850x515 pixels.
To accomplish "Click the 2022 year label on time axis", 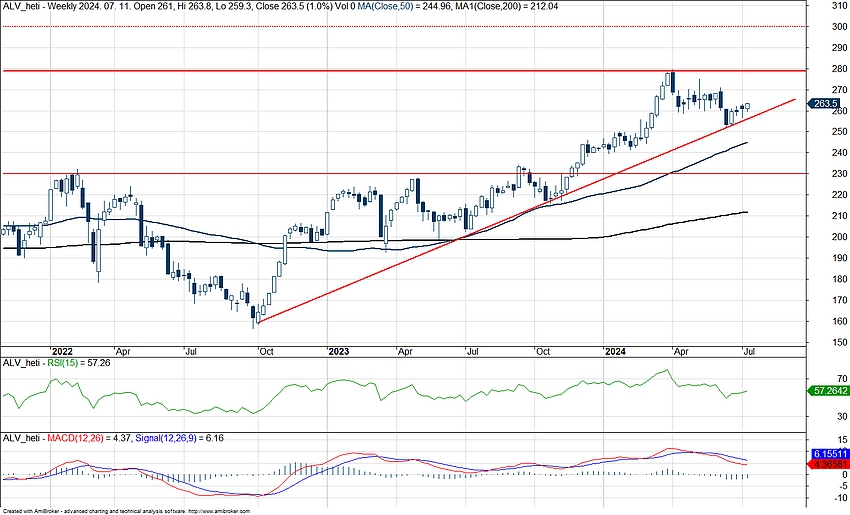I will click(63, 351).
